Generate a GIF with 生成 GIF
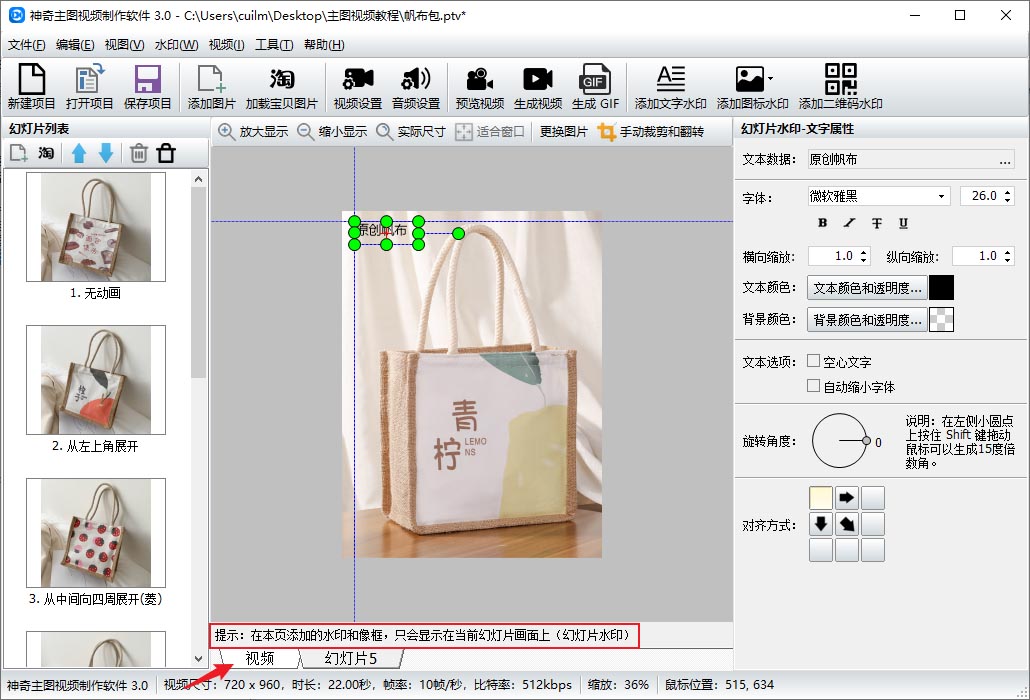1030x700 pixels. [x=595, y=86]
